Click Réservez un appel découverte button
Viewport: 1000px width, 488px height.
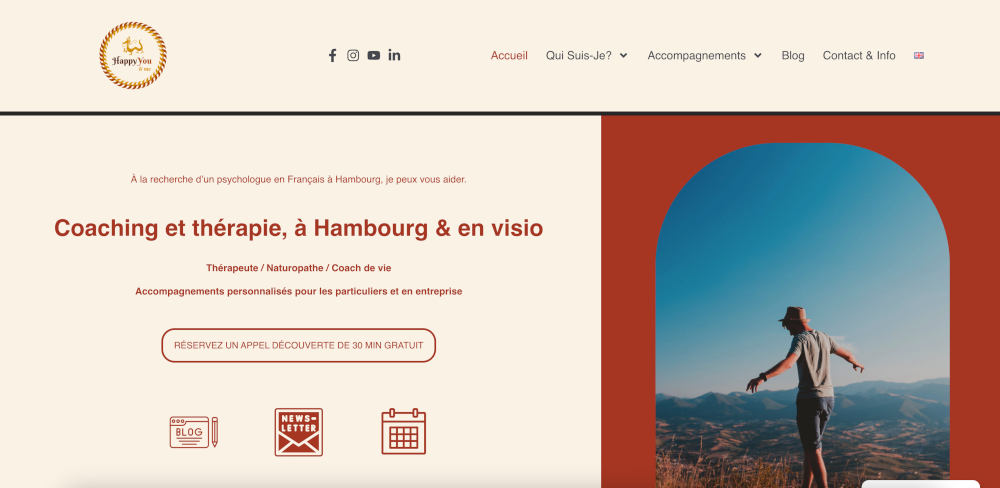point(298,345)
